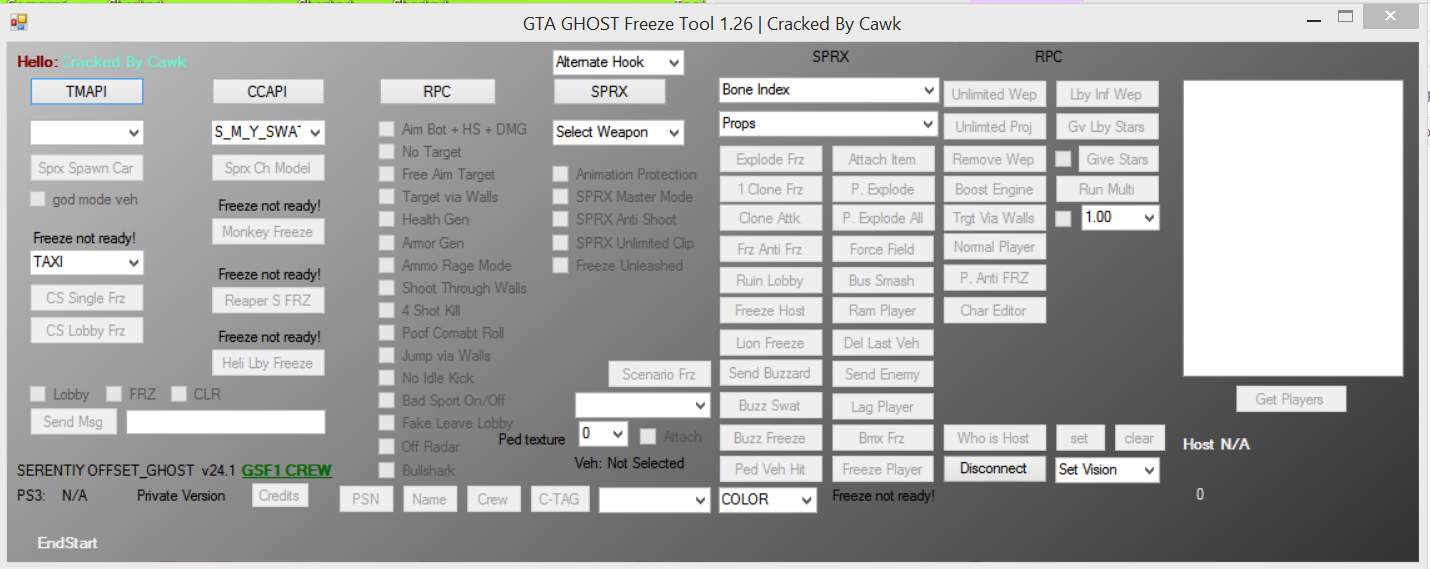Open the COLOR dropdown
This screenshot has width=1430, height=569.
tap(768, 500)
